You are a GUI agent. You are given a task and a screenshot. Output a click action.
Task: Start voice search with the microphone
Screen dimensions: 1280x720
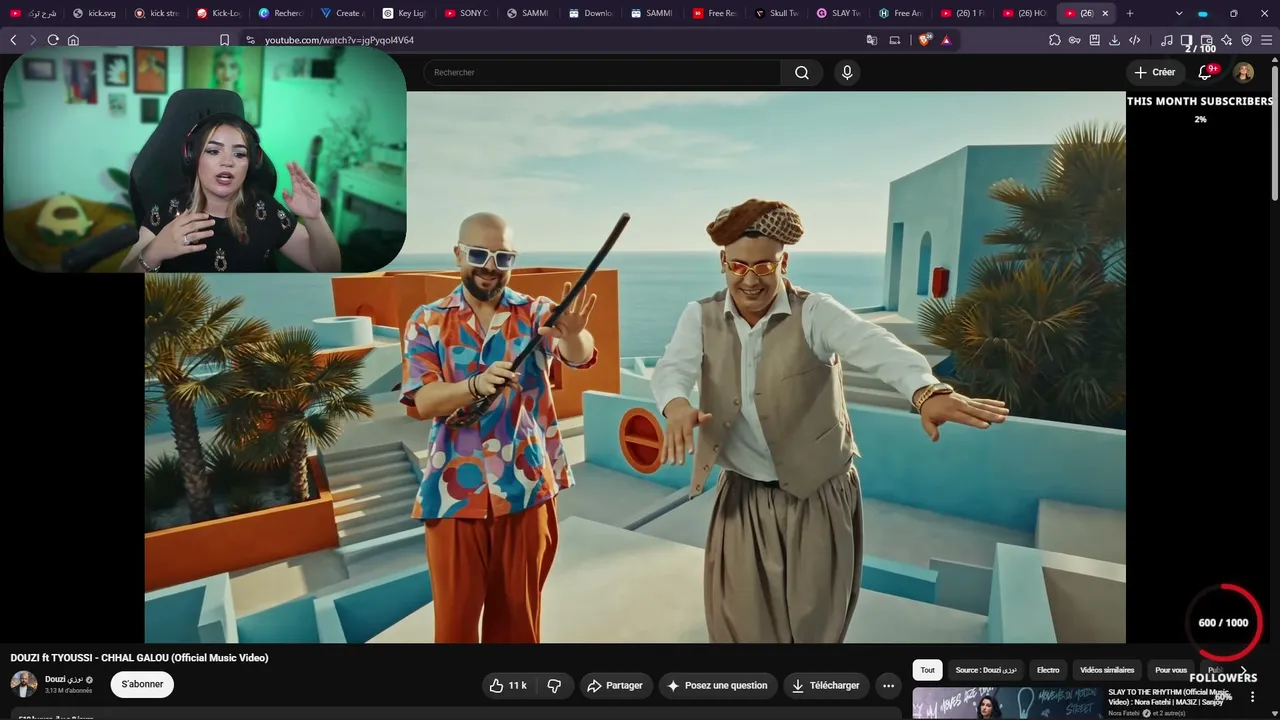coord(847,72)
